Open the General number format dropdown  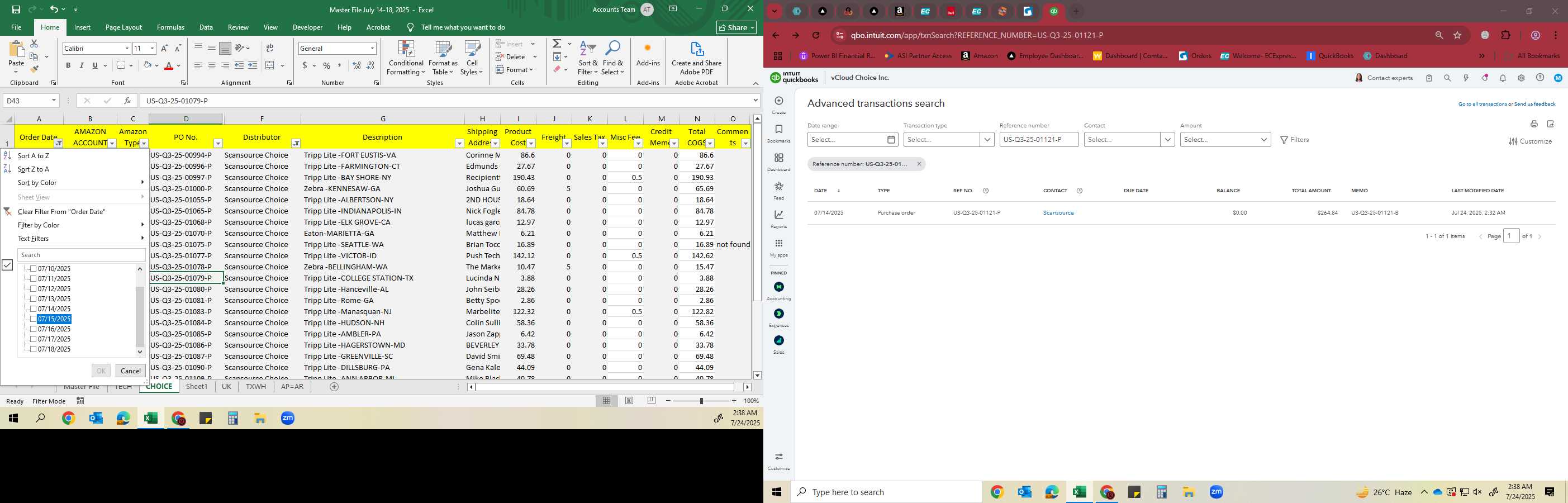coord(372,48)
